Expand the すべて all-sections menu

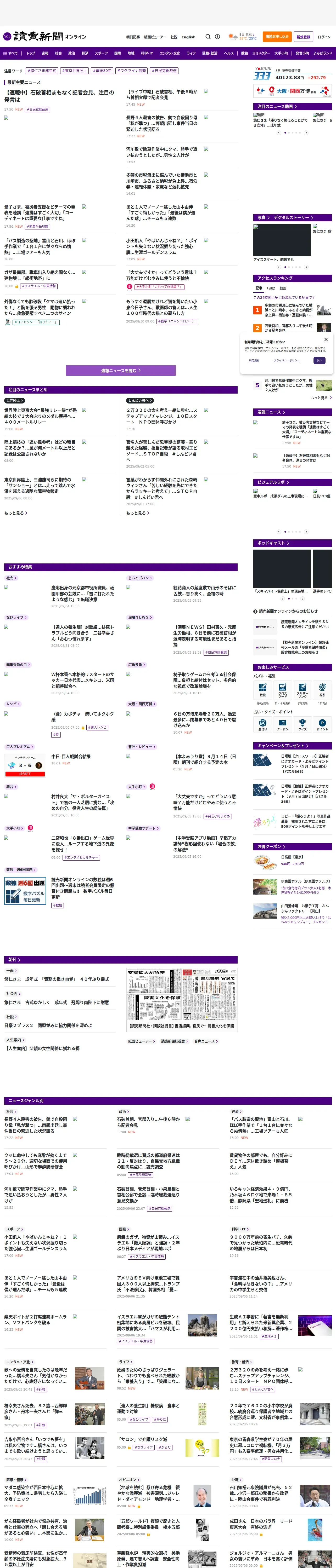[x=11, y=53]
